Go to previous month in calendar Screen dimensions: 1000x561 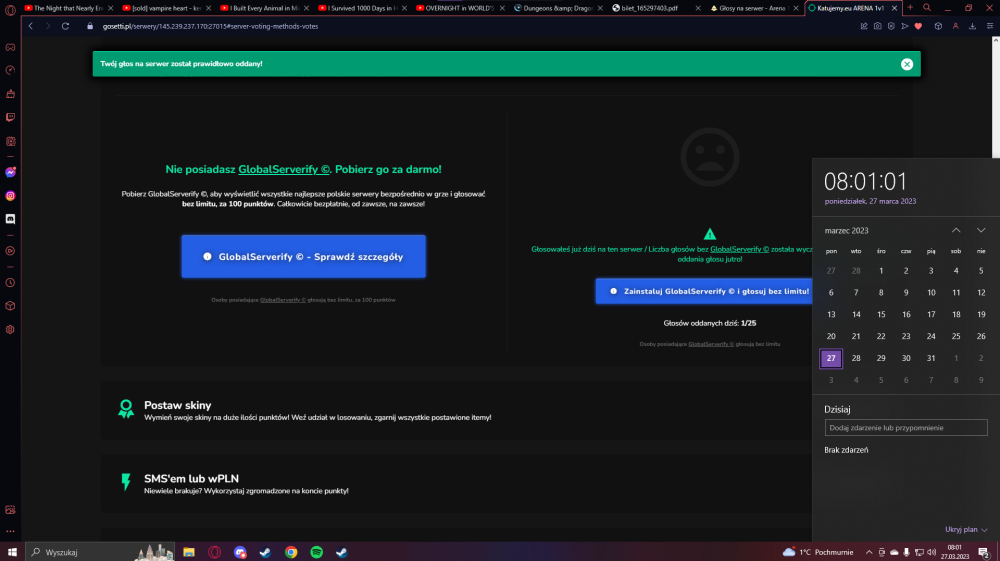point(956,230)
